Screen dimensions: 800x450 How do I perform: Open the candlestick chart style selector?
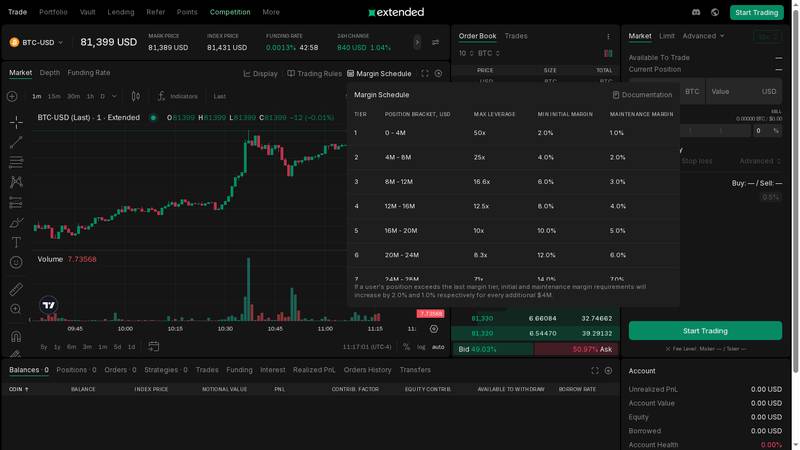click(x=136, y=96)
